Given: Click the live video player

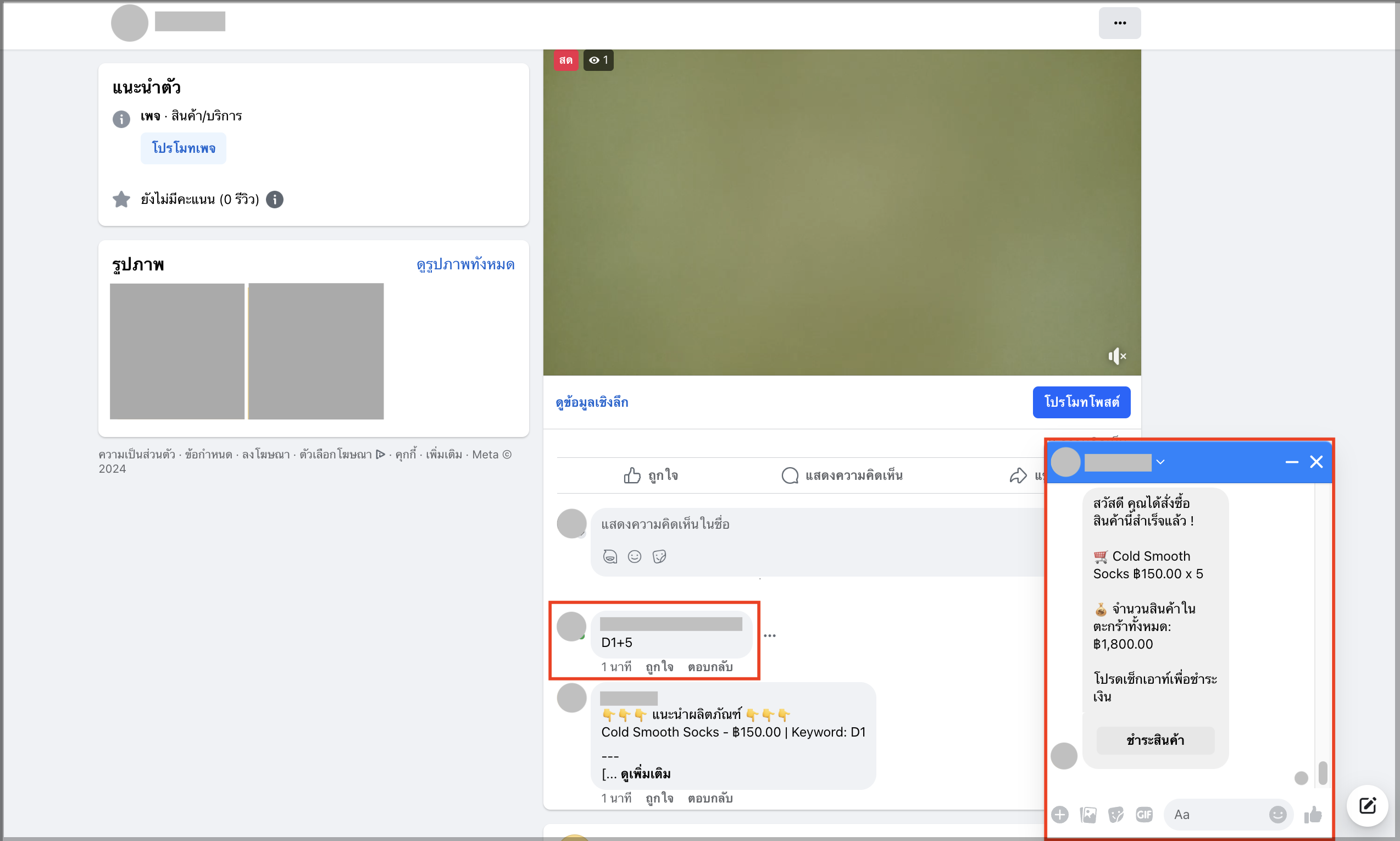Looking at the screenshot, I should tap(842, 212).
